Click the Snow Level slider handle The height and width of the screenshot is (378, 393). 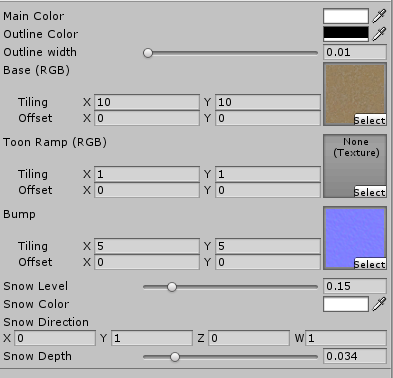(x=172, y=287)
